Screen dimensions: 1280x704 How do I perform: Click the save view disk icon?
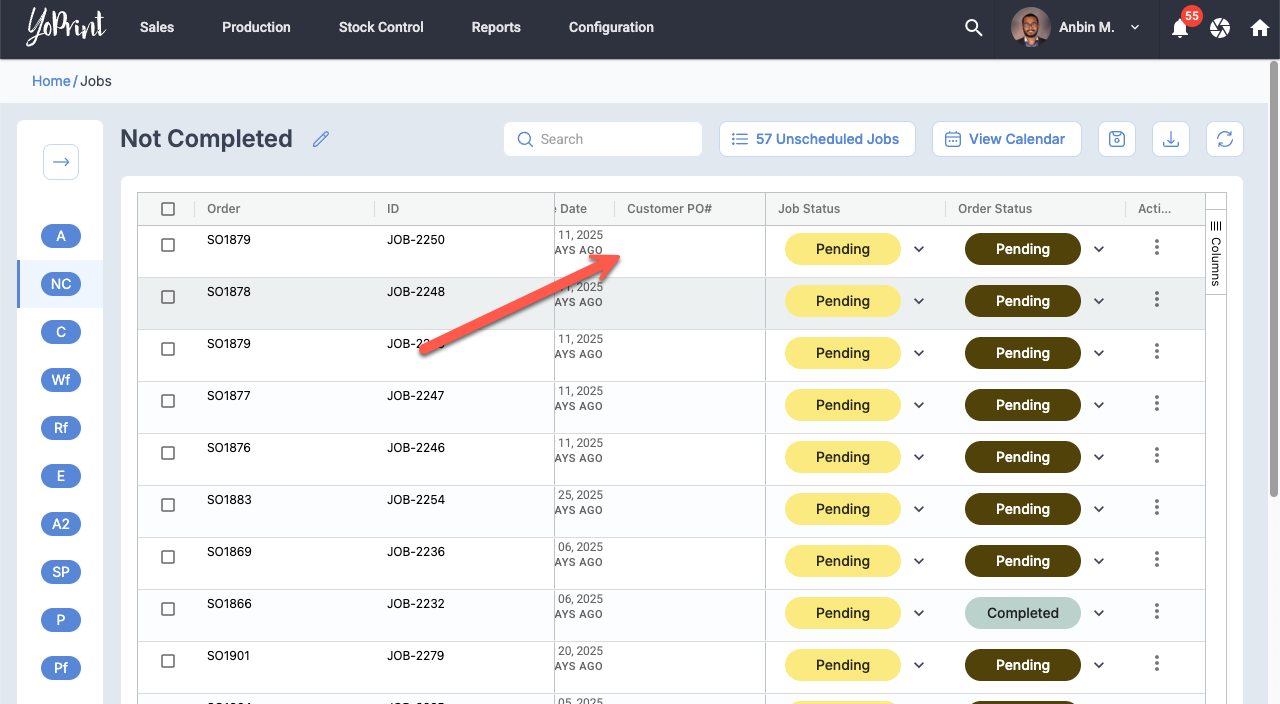tap(1117, 139)
